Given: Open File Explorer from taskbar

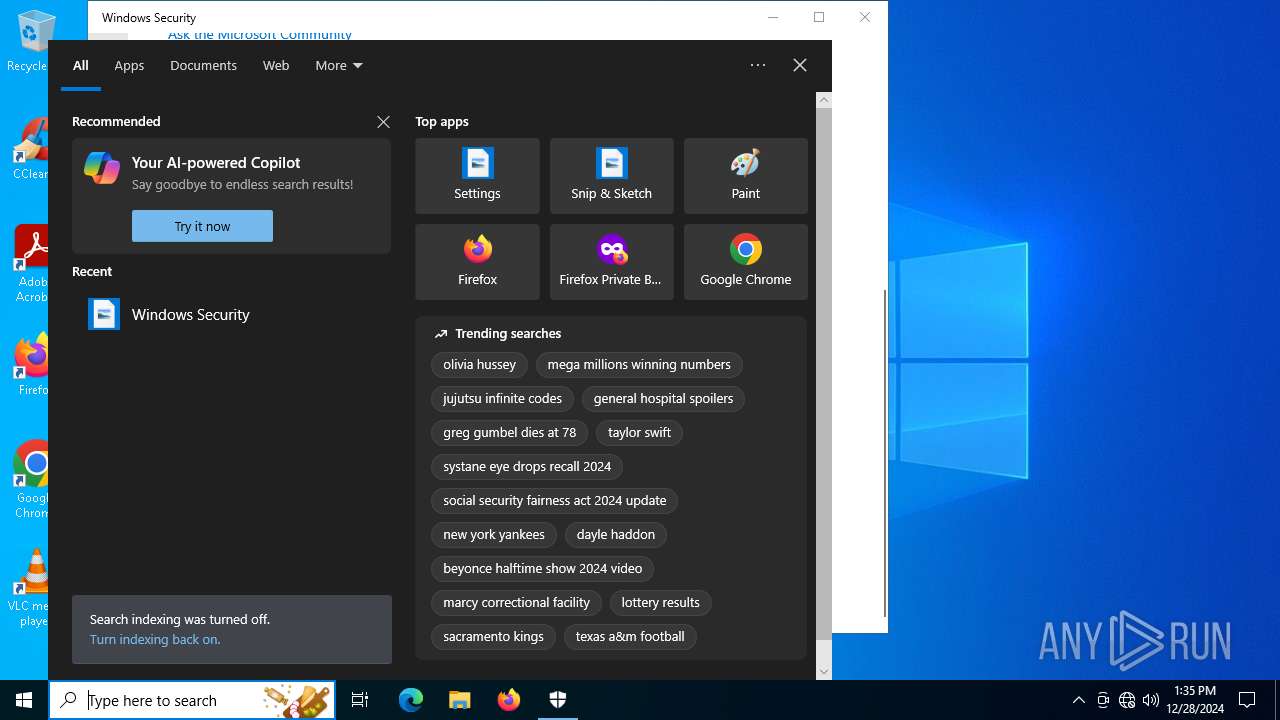Looking at the screenshot, I should click(460, 700).
